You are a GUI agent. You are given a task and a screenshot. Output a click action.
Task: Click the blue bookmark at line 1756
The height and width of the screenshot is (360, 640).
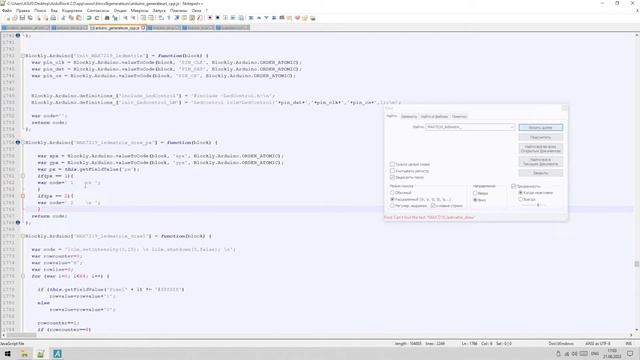(x=18, y=142)
